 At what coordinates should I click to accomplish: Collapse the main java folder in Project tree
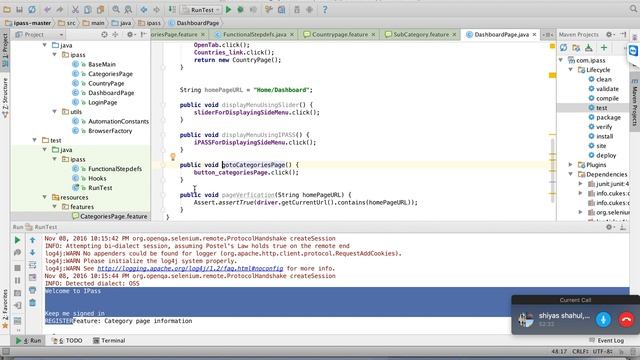(44, 45)
